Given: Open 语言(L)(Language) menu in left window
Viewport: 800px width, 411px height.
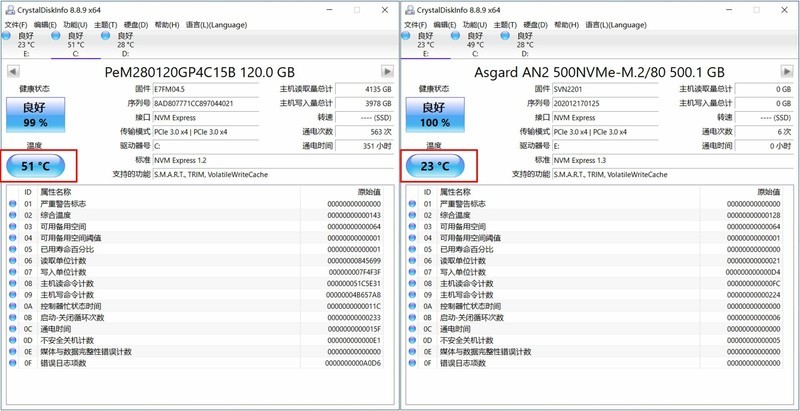Looking at the screenshot, I should click(216, 24).
